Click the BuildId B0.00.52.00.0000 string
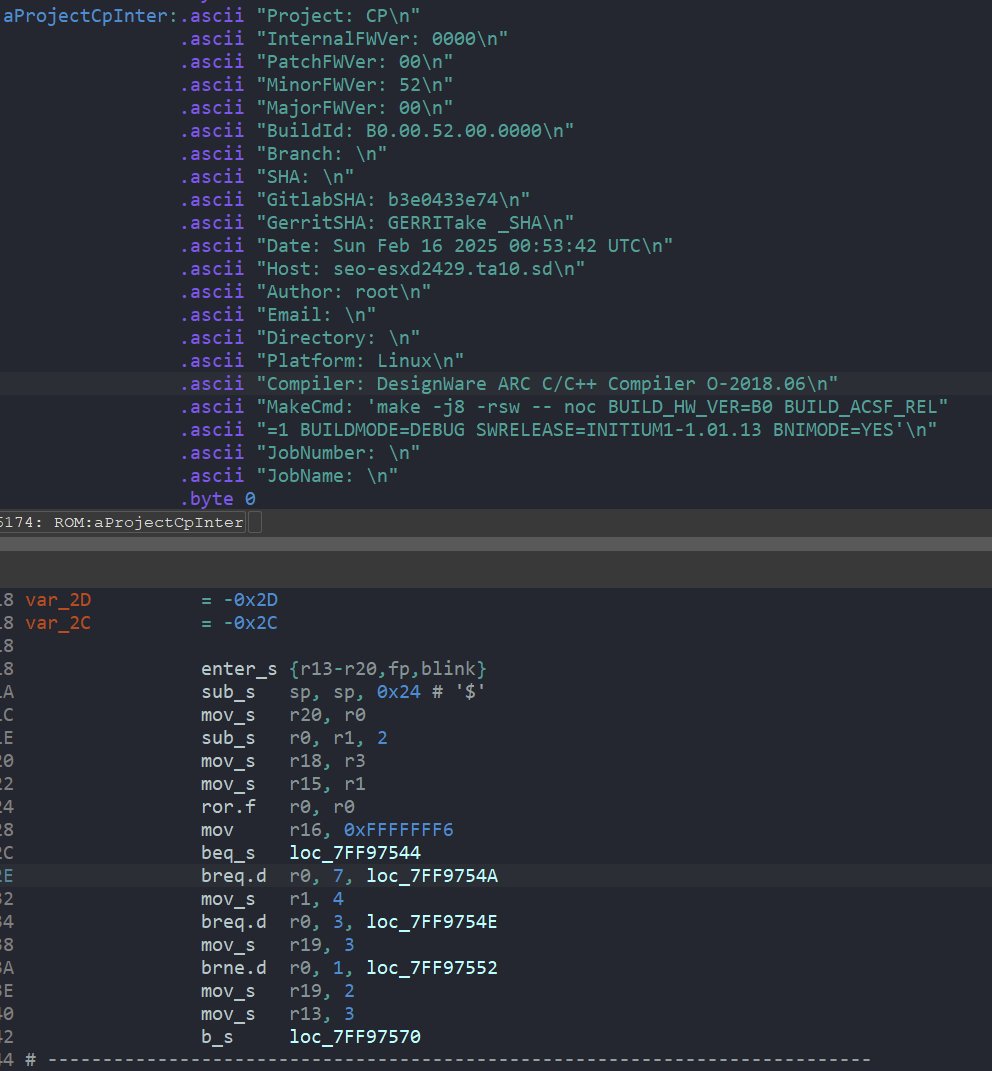Image resolution: width=992 pixels, height=1071 pixels. [415, 131]
